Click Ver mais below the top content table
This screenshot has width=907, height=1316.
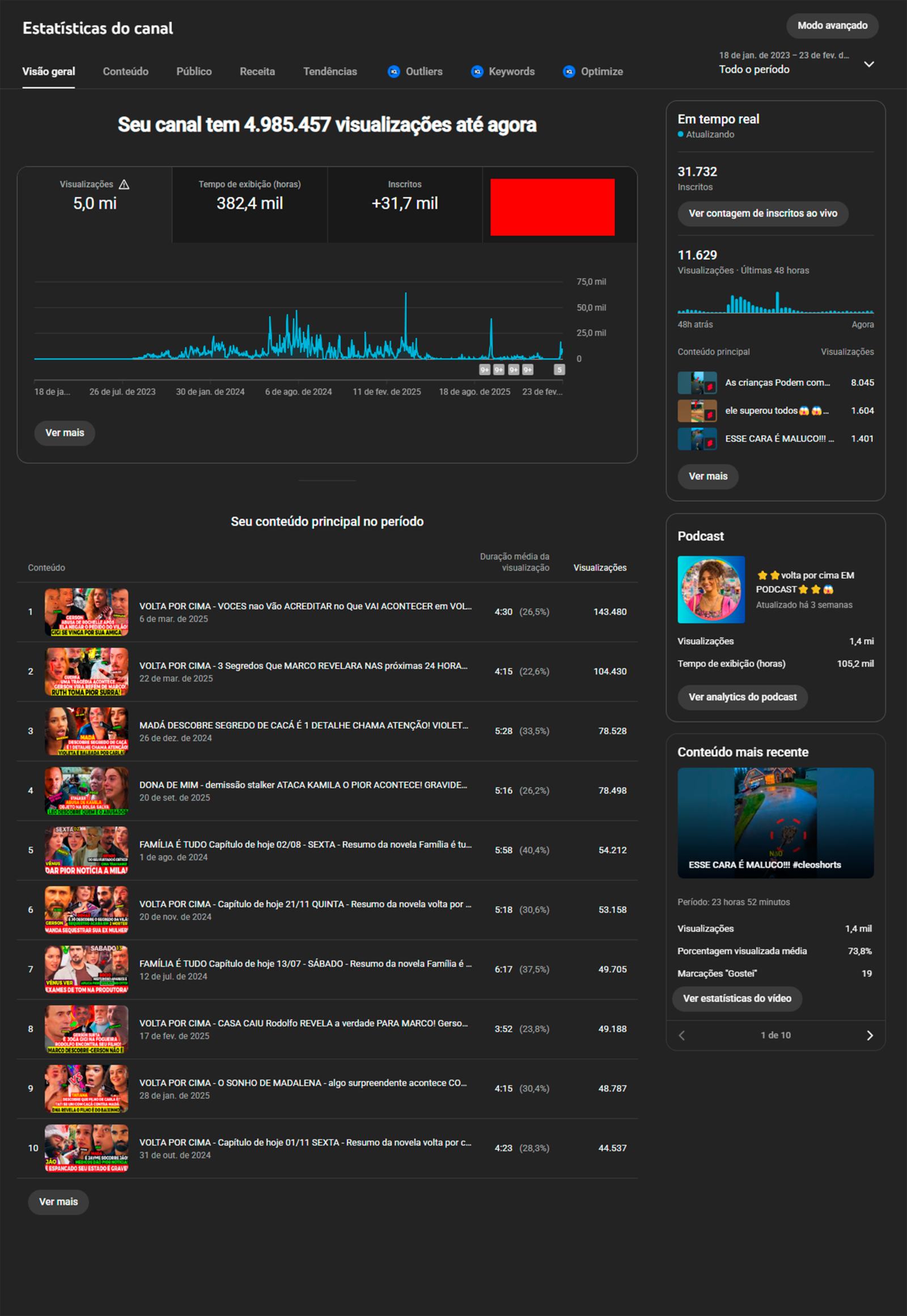58,1201
